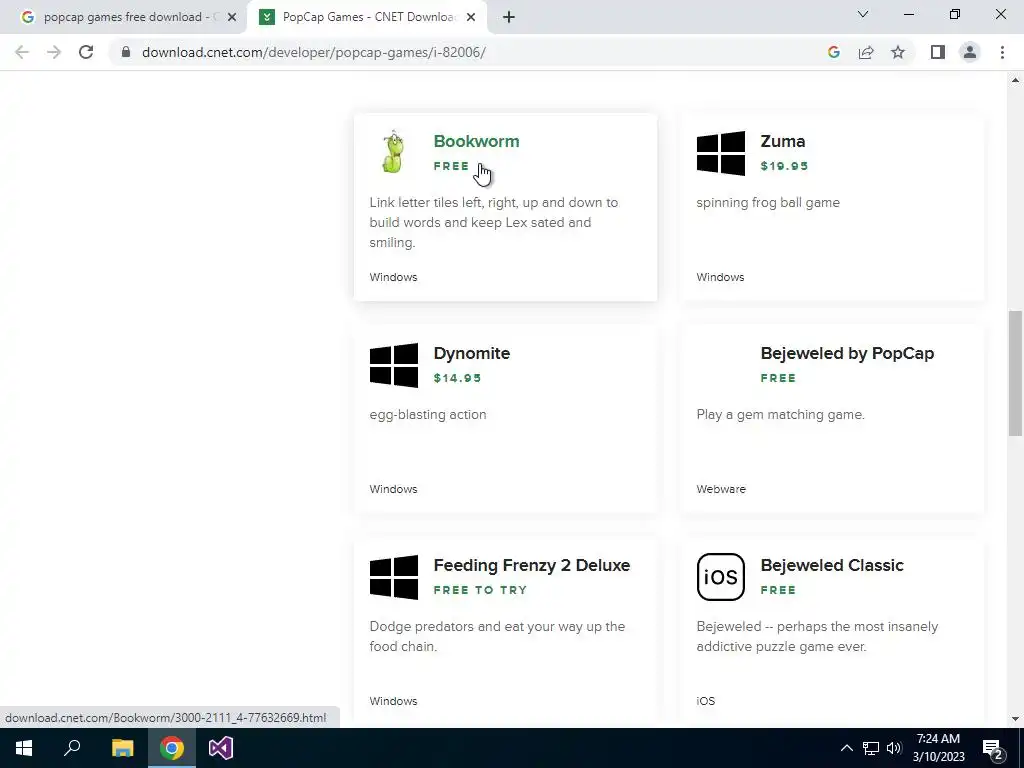This screenshot has width=1024, height=768.
Task: Open the Bookworm download link
Action: (476, 141)
